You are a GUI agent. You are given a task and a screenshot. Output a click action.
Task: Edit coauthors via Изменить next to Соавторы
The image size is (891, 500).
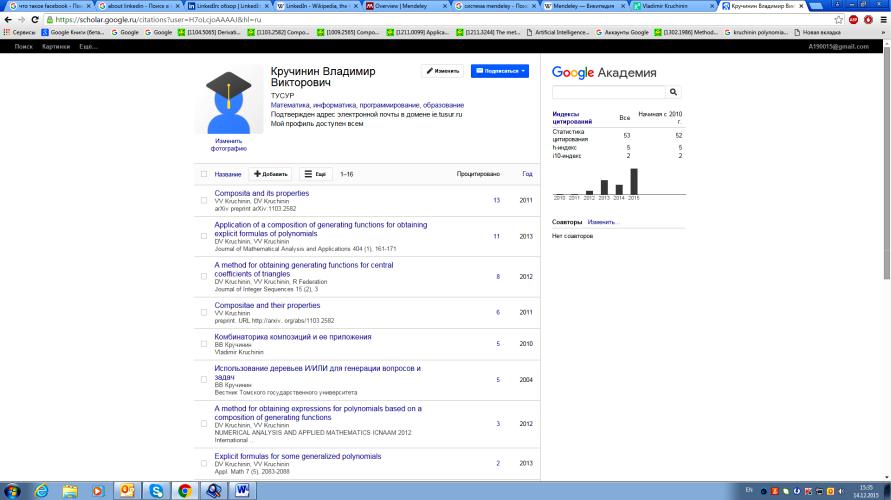(x=601, y=222)
